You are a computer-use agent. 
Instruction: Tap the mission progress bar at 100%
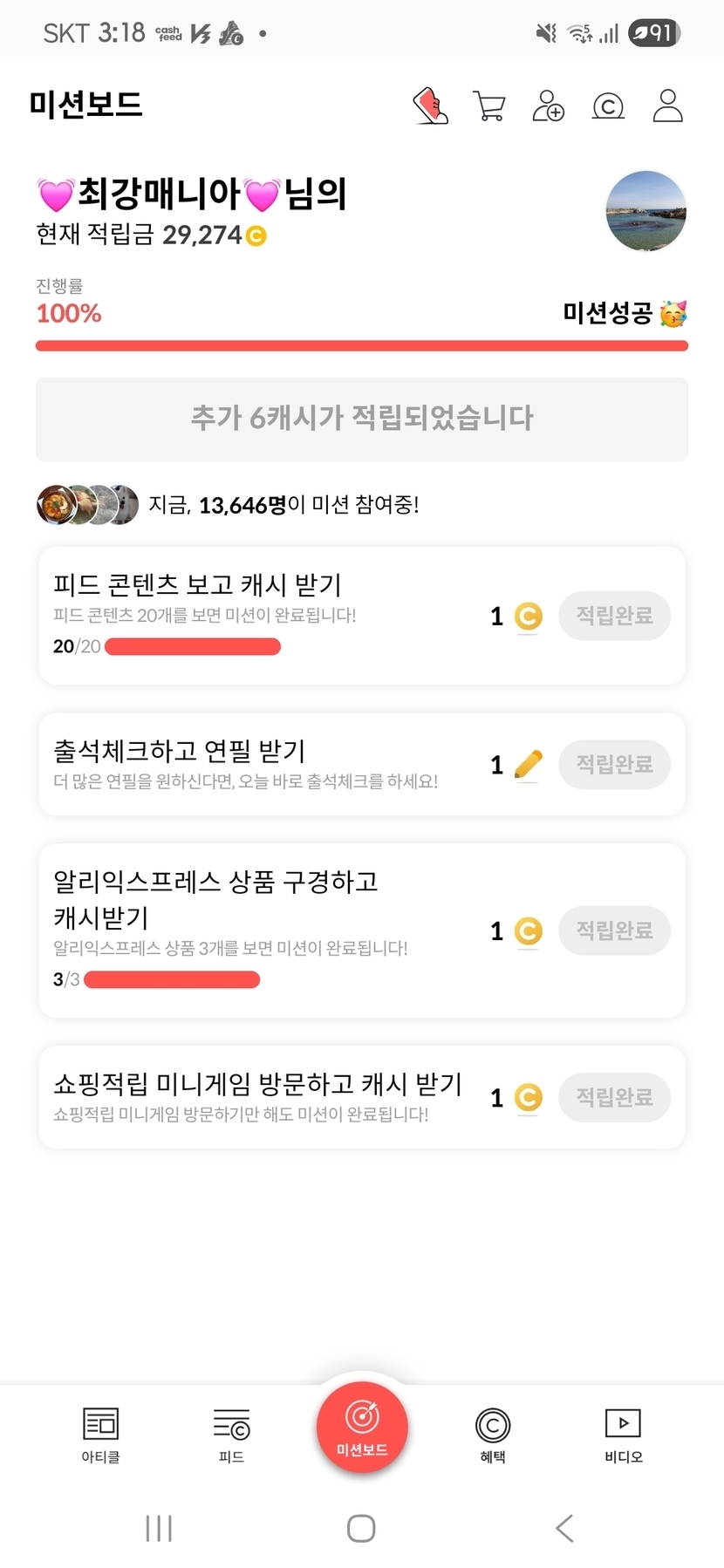pos(362,346)
